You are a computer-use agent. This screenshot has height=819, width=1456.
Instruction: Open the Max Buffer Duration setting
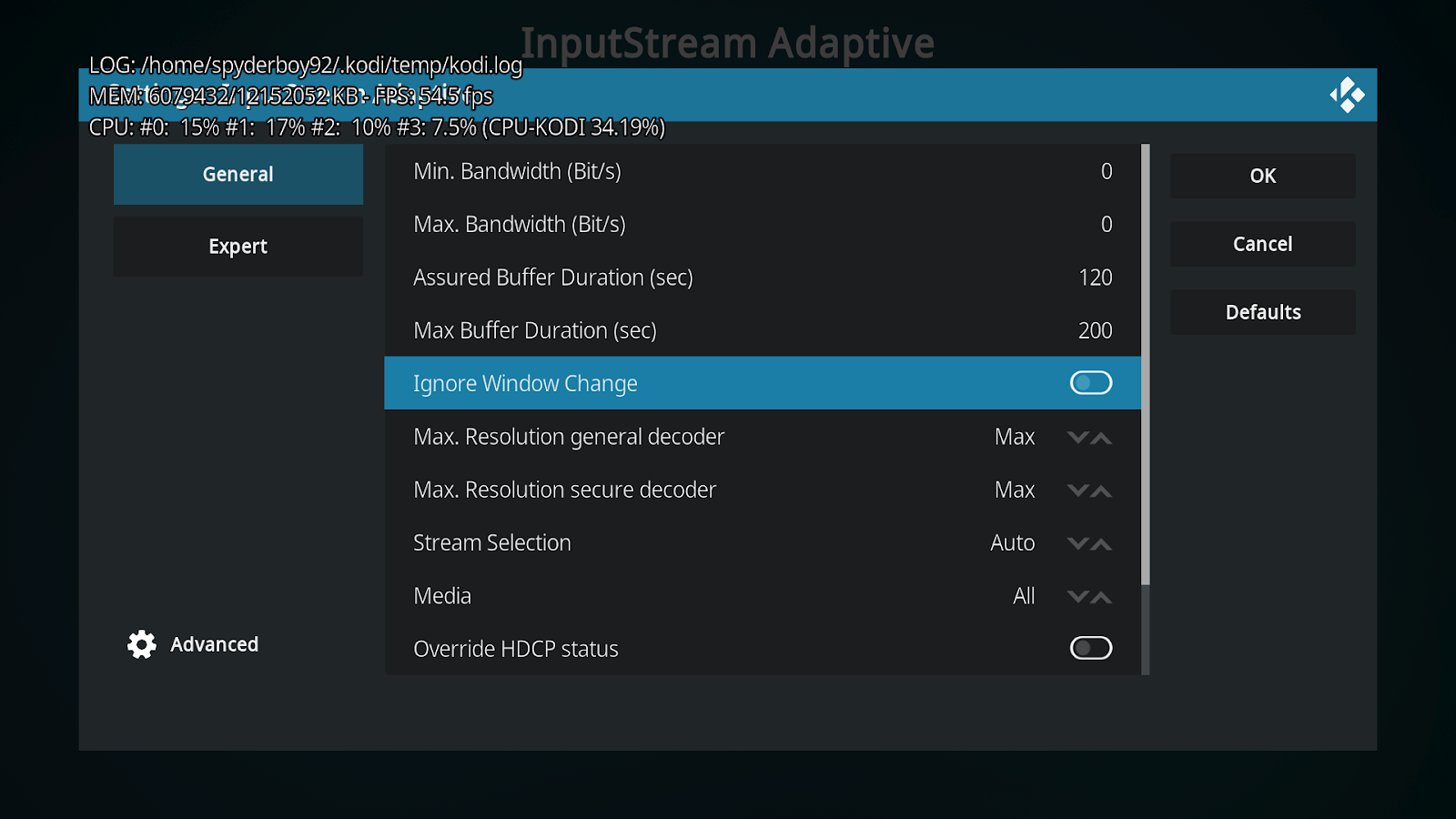pyautogui.click(x=763, y=329)
